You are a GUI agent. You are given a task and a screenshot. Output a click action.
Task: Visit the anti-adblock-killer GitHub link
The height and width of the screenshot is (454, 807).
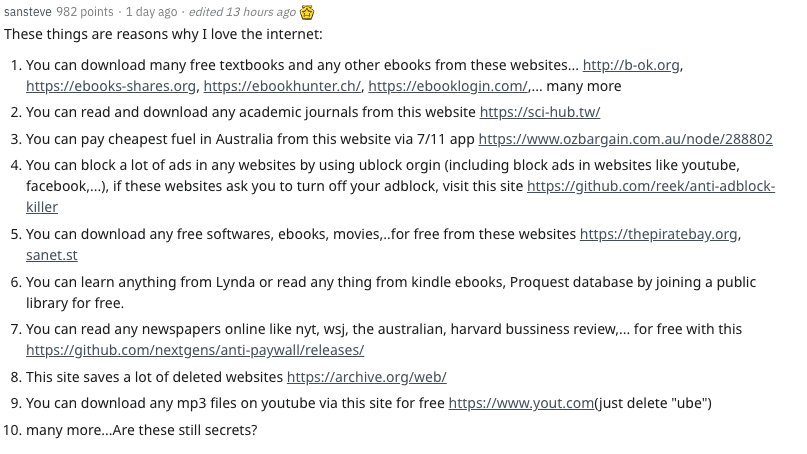point(650,186)
